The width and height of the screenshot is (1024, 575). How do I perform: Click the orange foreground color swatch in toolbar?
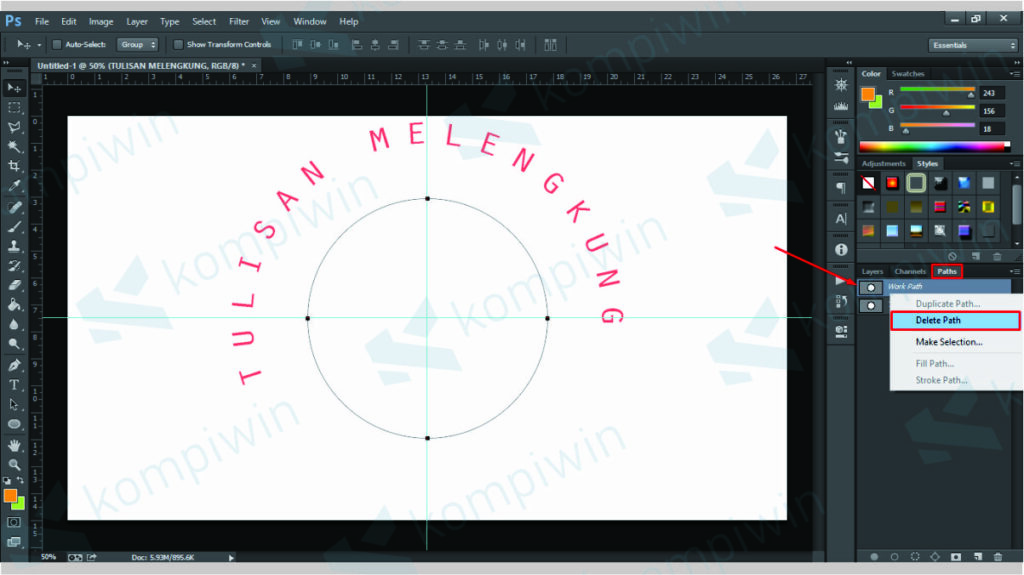pyautogui.click(x=10, y=495)
